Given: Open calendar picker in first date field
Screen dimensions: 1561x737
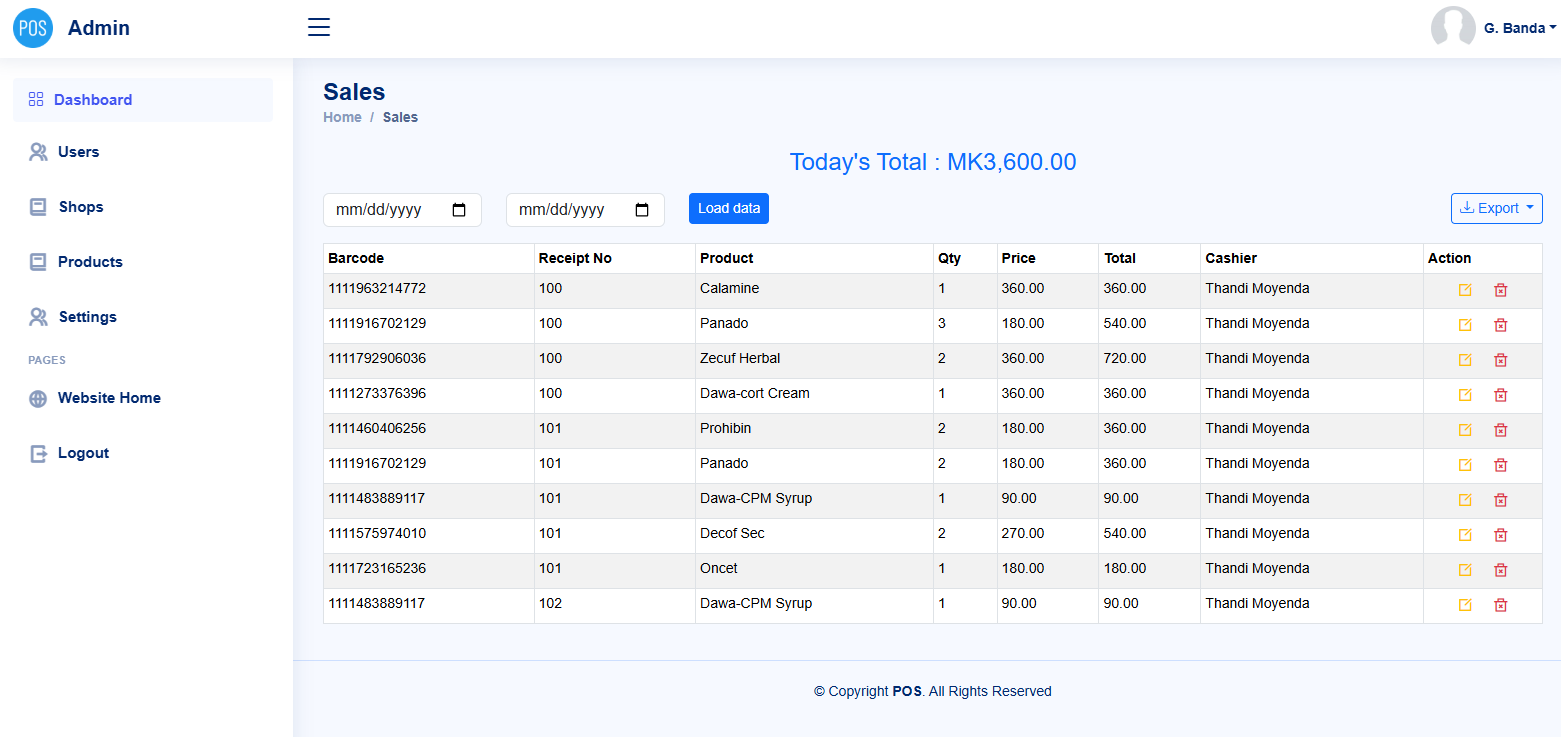Looking at the screenshot, I should [x=459, y=210].
